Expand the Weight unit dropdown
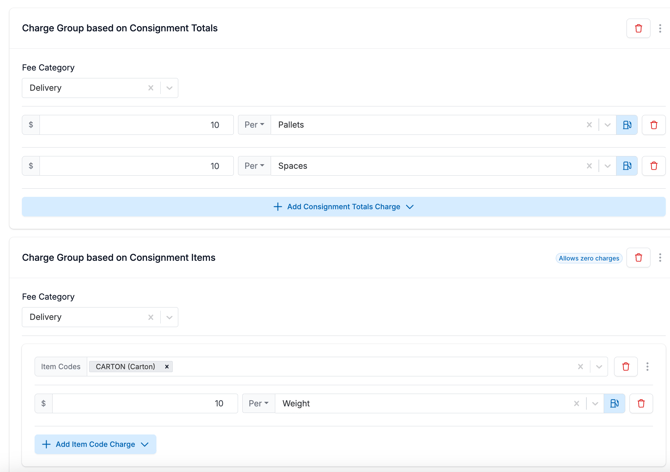670x472 pixels. (595, 404)
